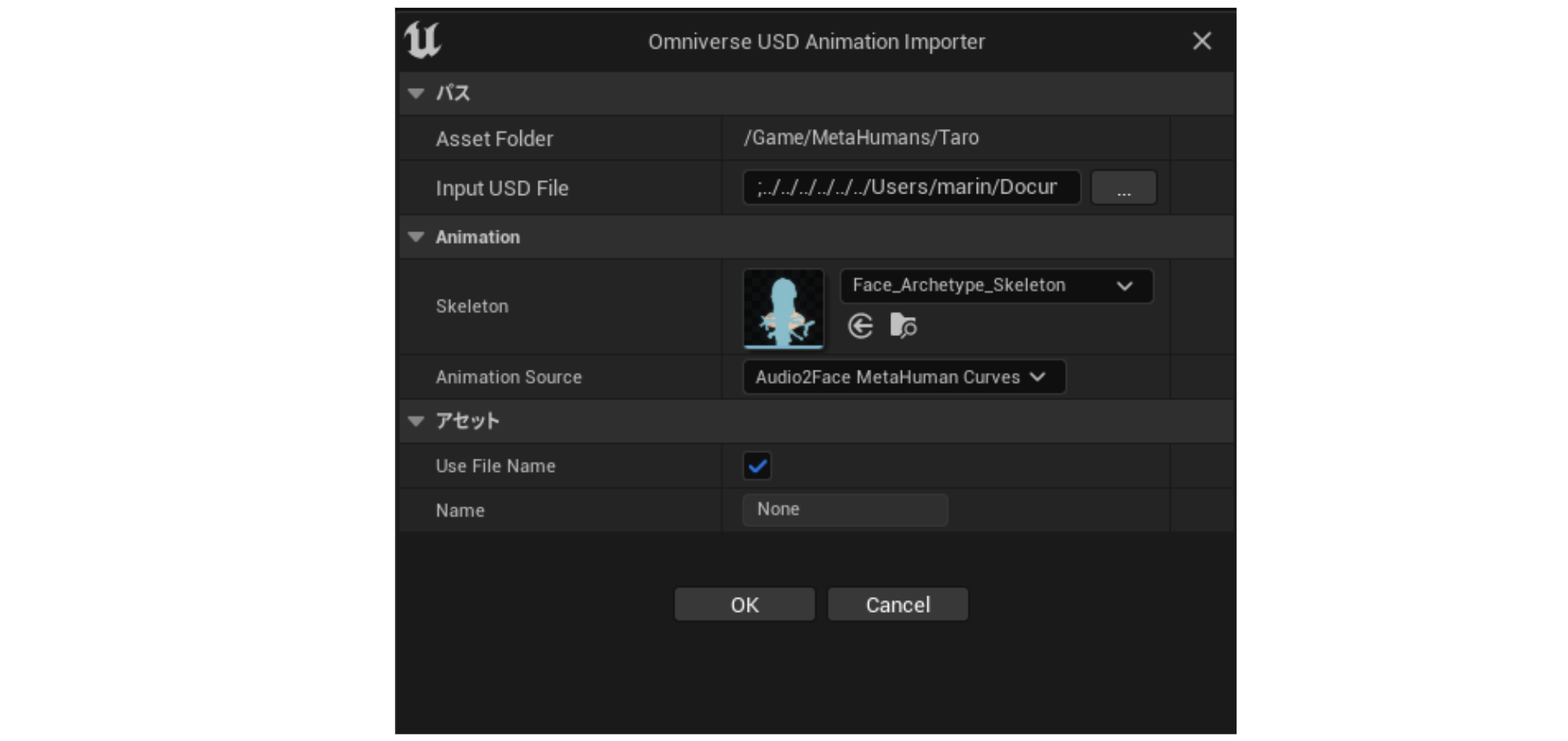Screen dimensions: 1568x741
Task: Click the Input USD File path field
Action: (x=911, y=188)
